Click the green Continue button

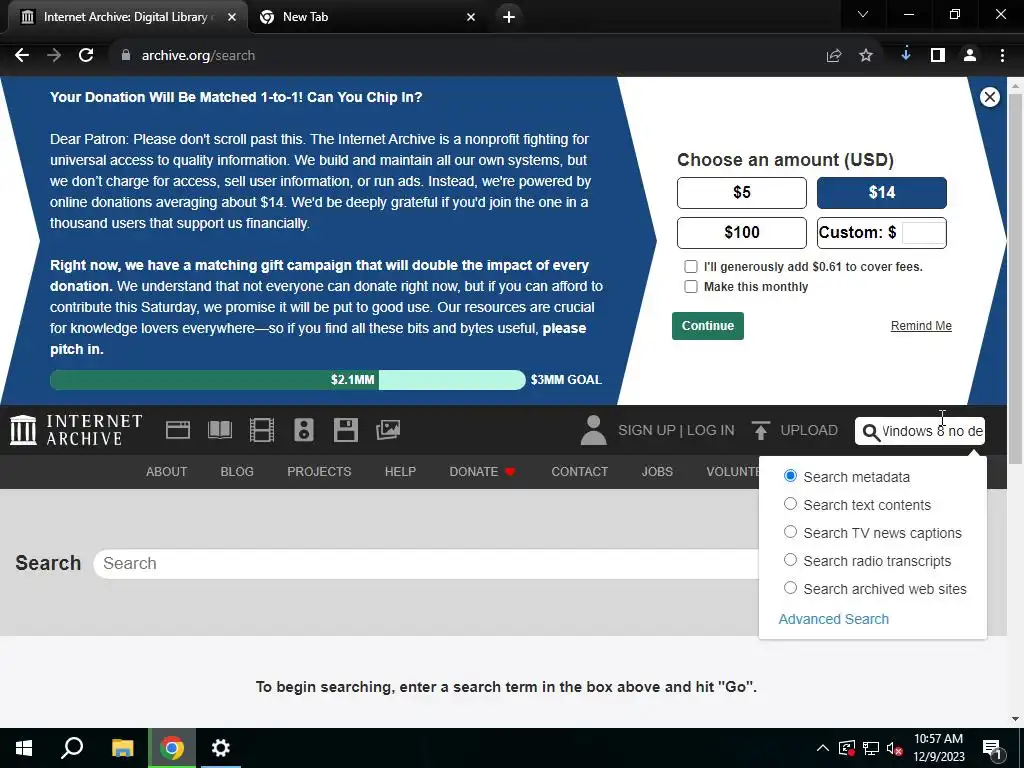[x=708, y=326]
